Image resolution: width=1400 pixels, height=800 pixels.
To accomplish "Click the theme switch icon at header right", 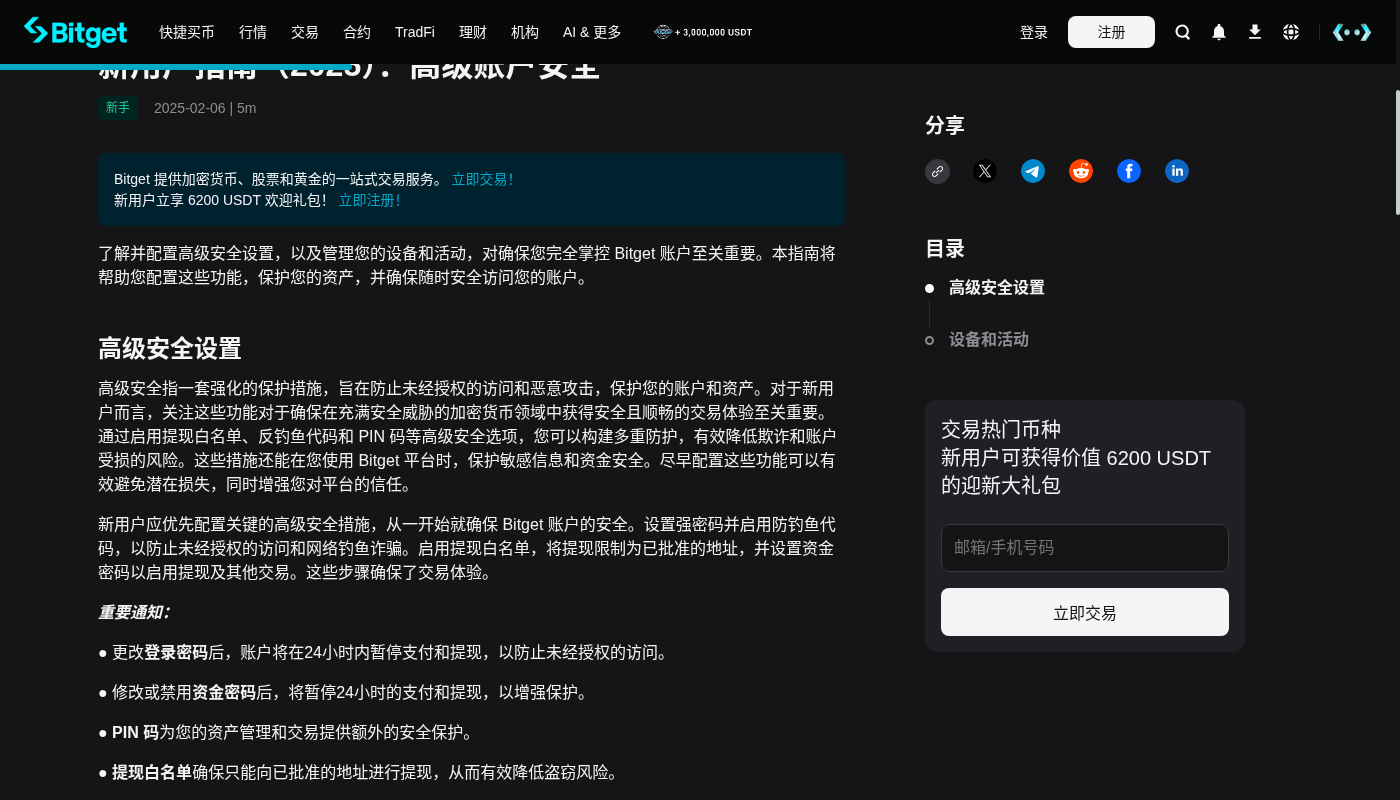I will [1352, 32].
